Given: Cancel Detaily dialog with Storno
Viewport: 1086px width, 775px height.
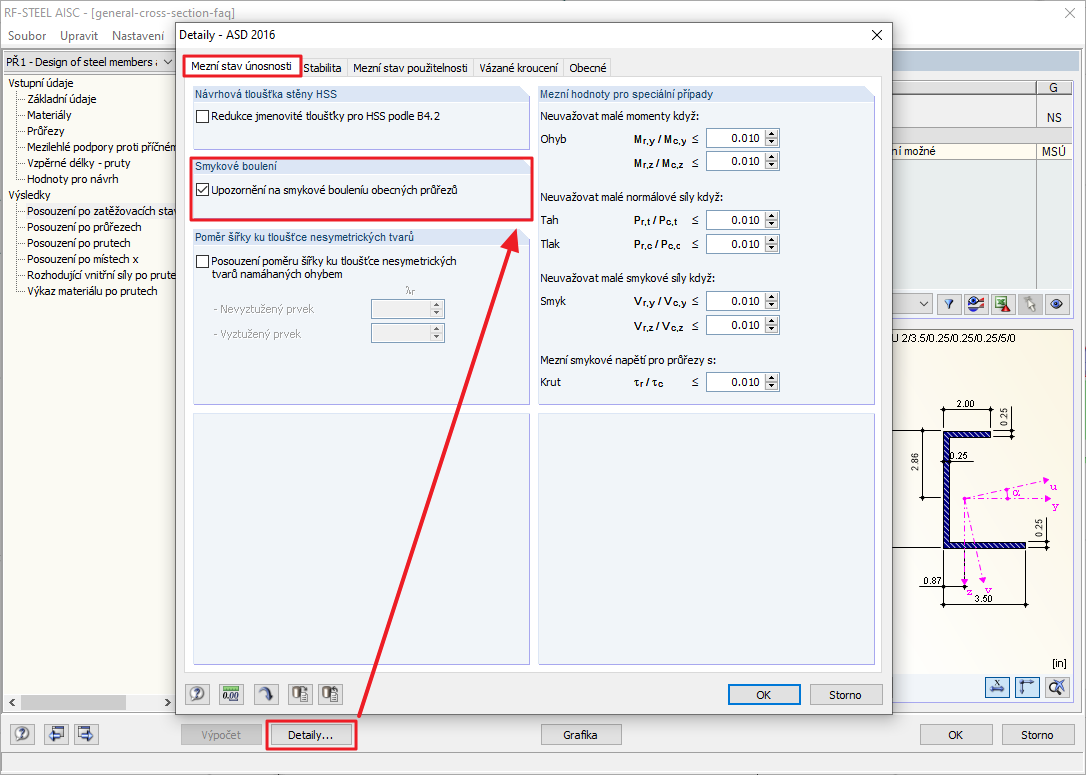Looking at the screenshot, I should pos(846,695).
